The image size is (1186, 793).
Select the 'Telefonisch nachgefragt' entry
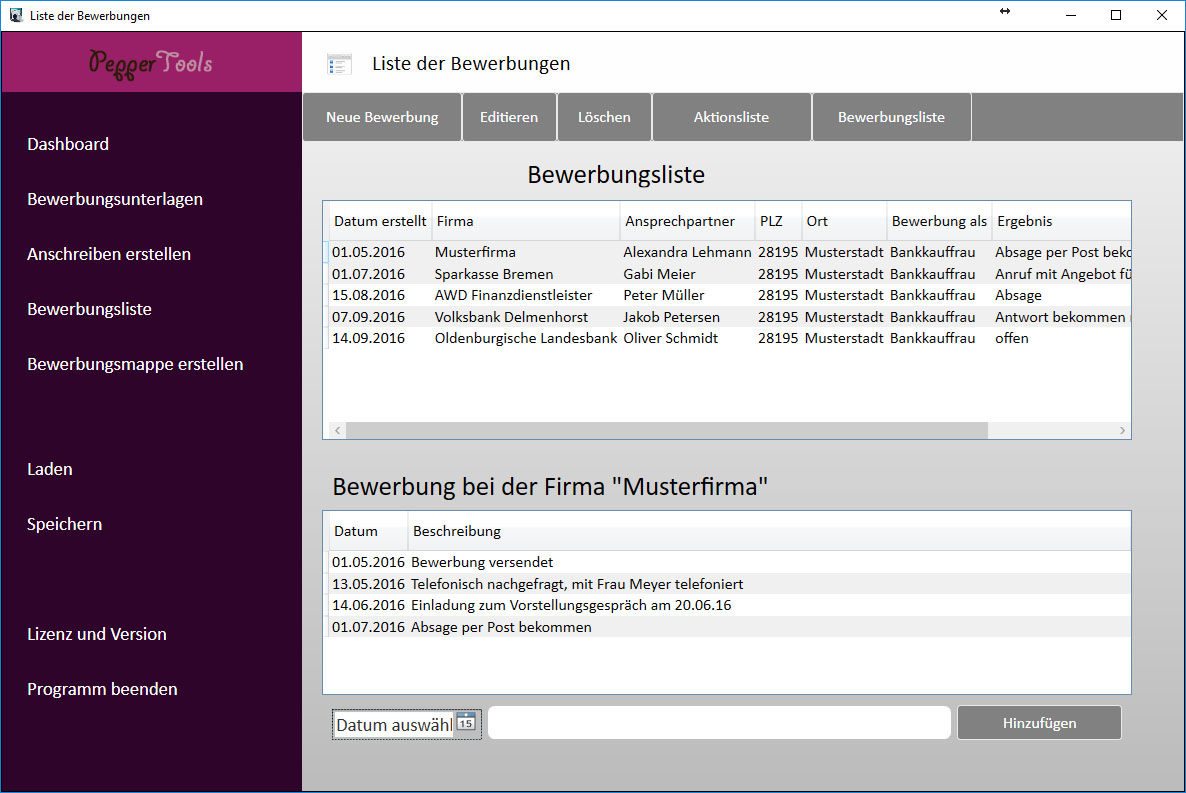729,584
